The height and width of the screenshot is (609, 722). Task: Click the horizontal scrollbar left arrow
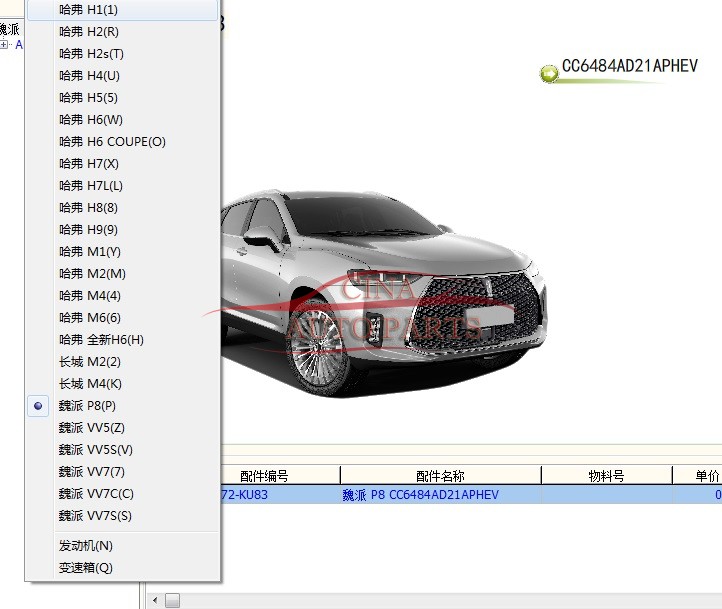[x=153, y=600]
